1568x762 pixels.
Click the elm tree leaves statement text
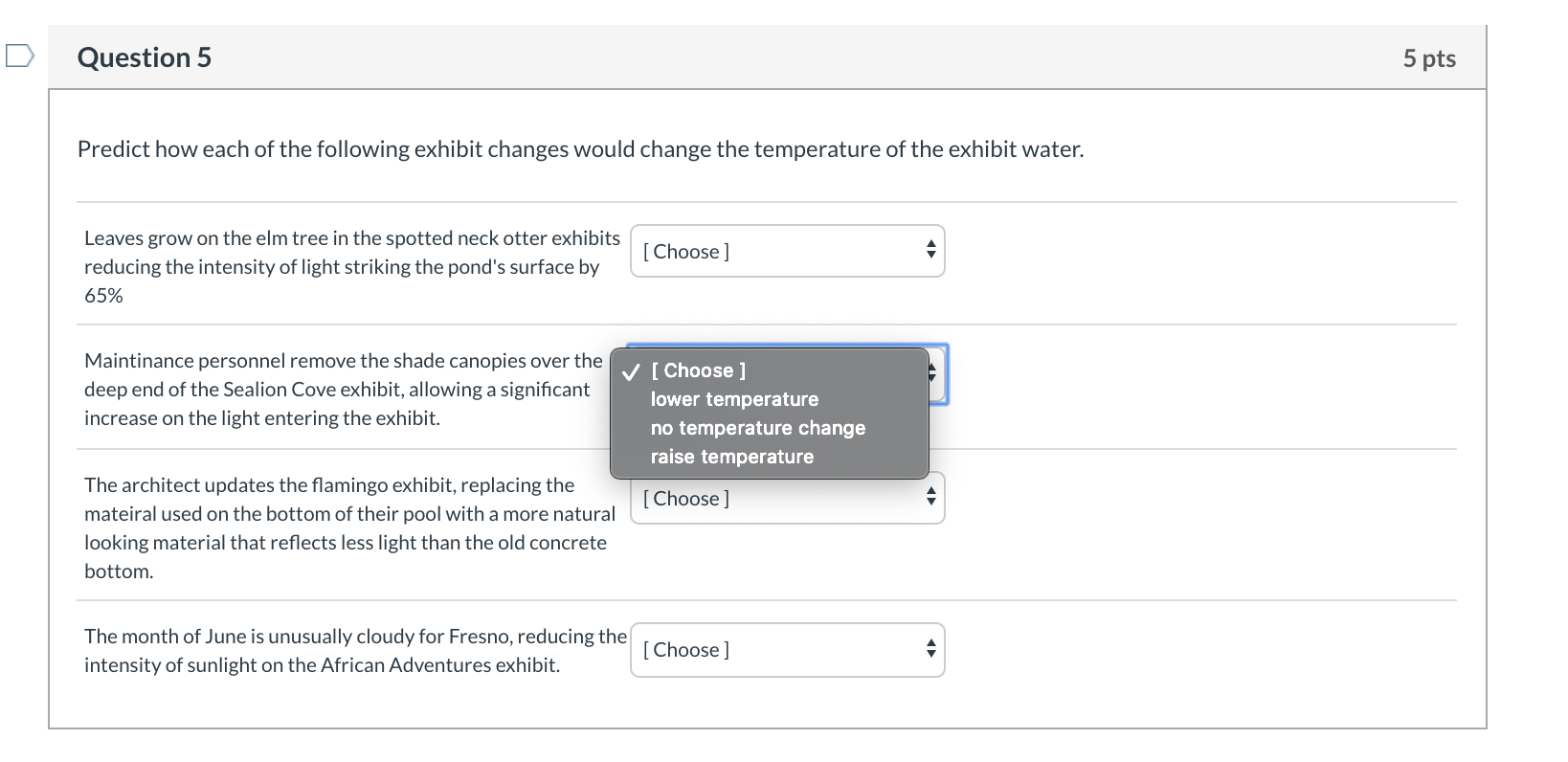click(x=351, y=253)
